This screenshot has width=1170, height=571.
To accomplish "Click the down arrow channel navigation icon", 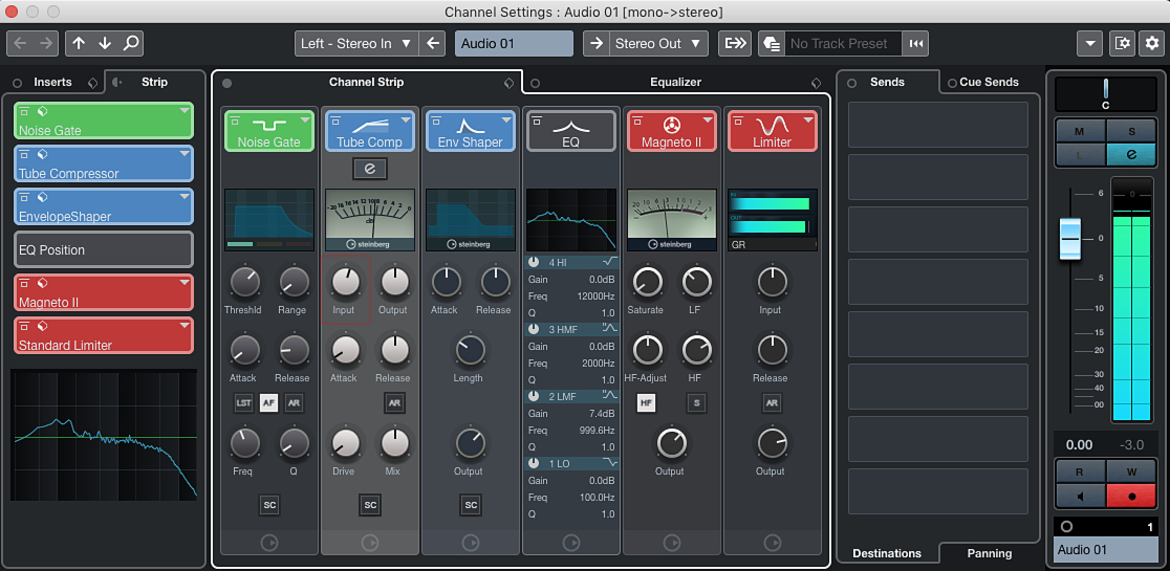I will click(x=104, y=43).
